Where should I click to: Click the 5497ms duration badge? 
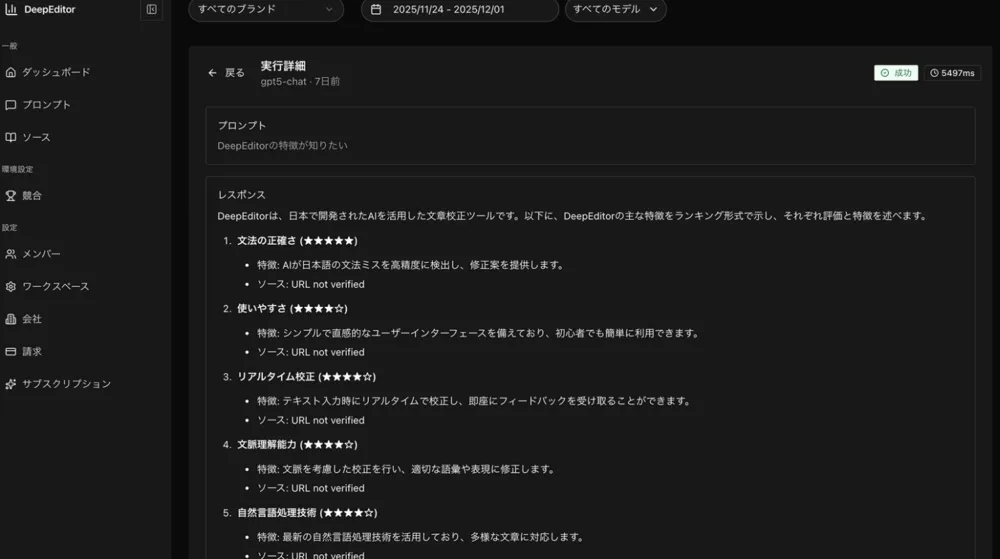point(952,73)
